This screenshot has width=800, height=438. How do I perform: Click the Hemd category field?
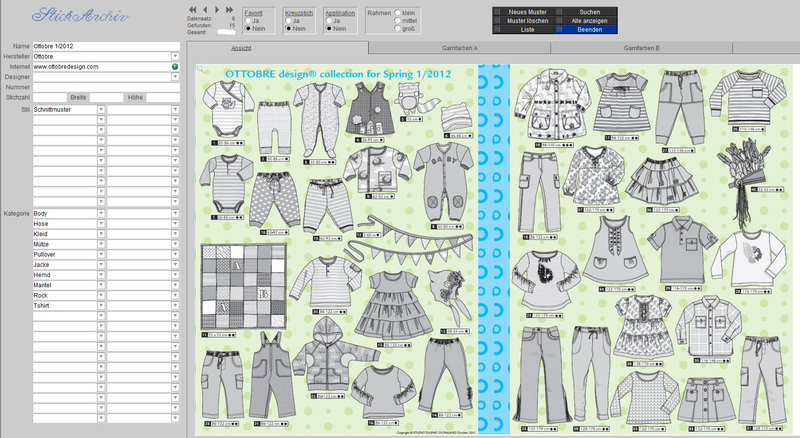(x=65, y=275)
